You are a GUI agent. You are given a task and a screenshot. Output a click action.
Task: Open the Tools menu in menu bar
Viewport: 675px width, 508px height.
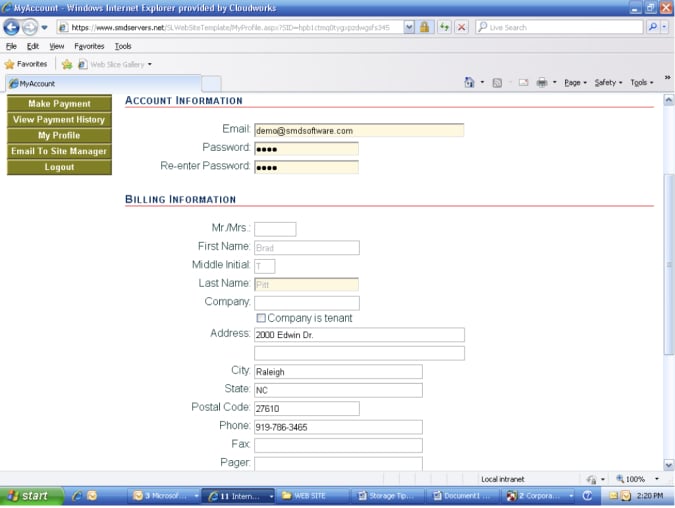pyautogui.click(x=123, y=46)
